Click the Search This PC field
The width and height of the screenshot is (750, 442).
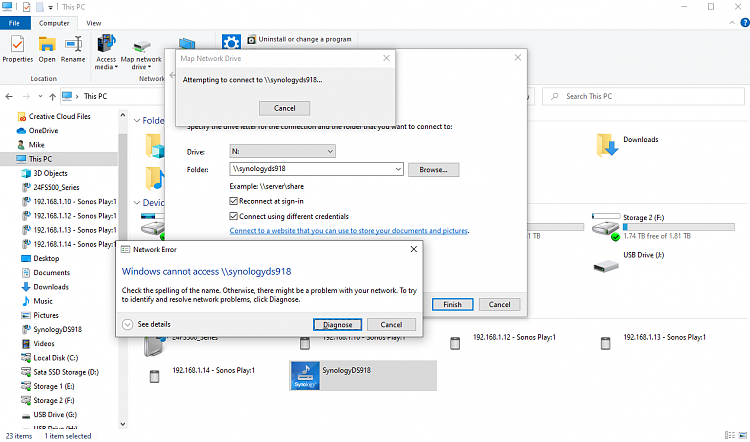click(x=643, y=96)
